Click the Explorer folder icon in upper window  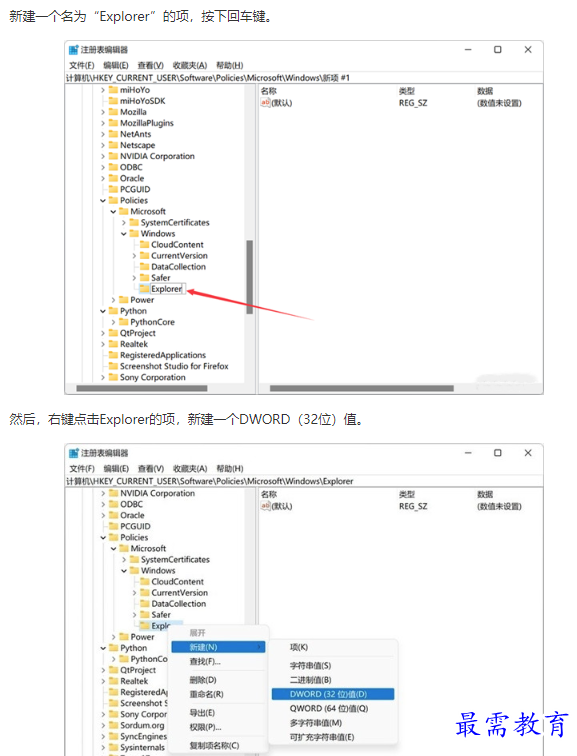pos(145,289)
